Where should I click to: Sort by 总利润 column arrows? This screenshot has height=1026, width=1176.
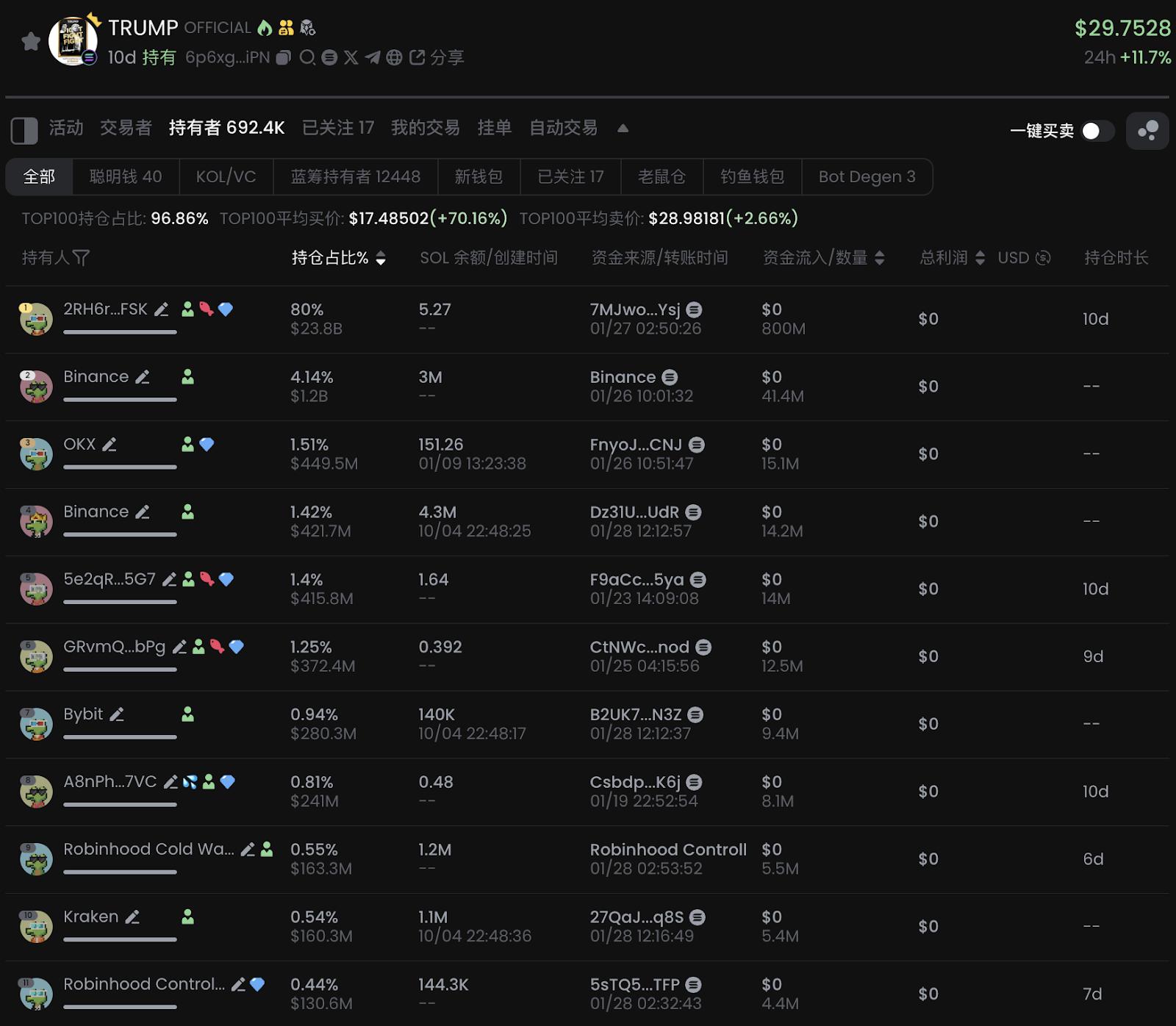coord(980,258)
